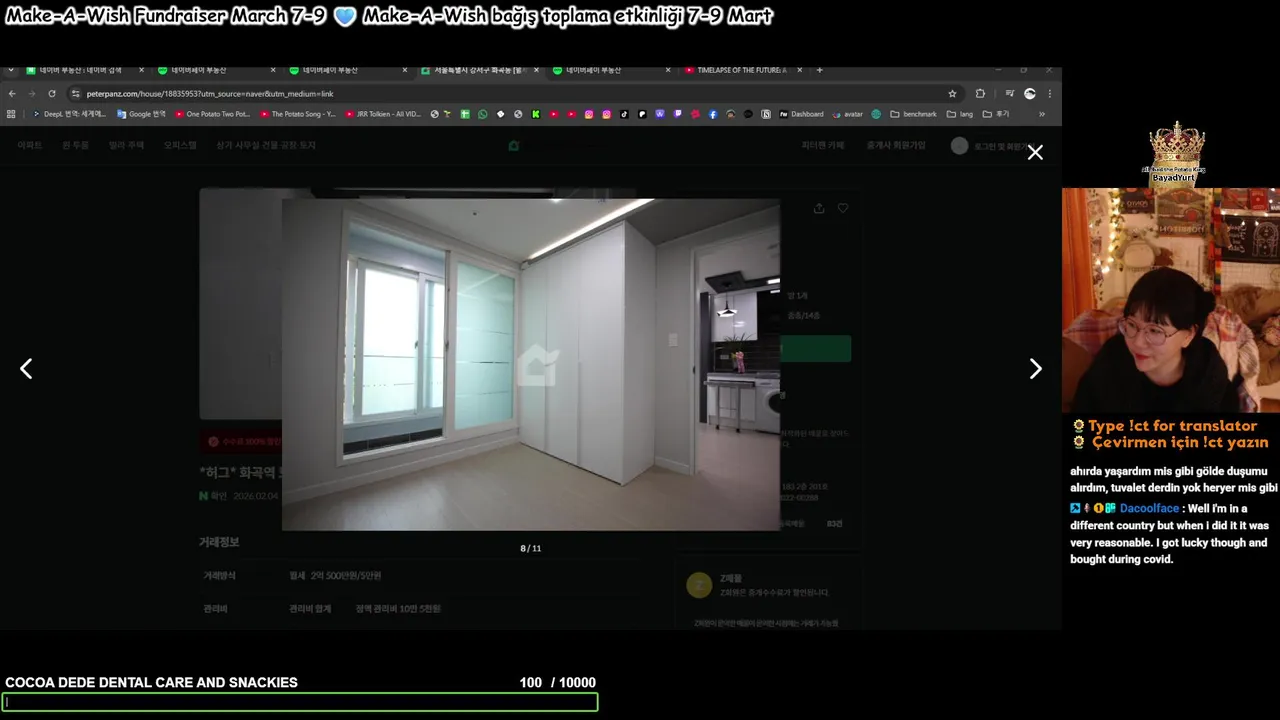Close the TIMELAPSE OF THE FUTURE tab
The height and width of the screenshot is (720, 1280).
800,70
